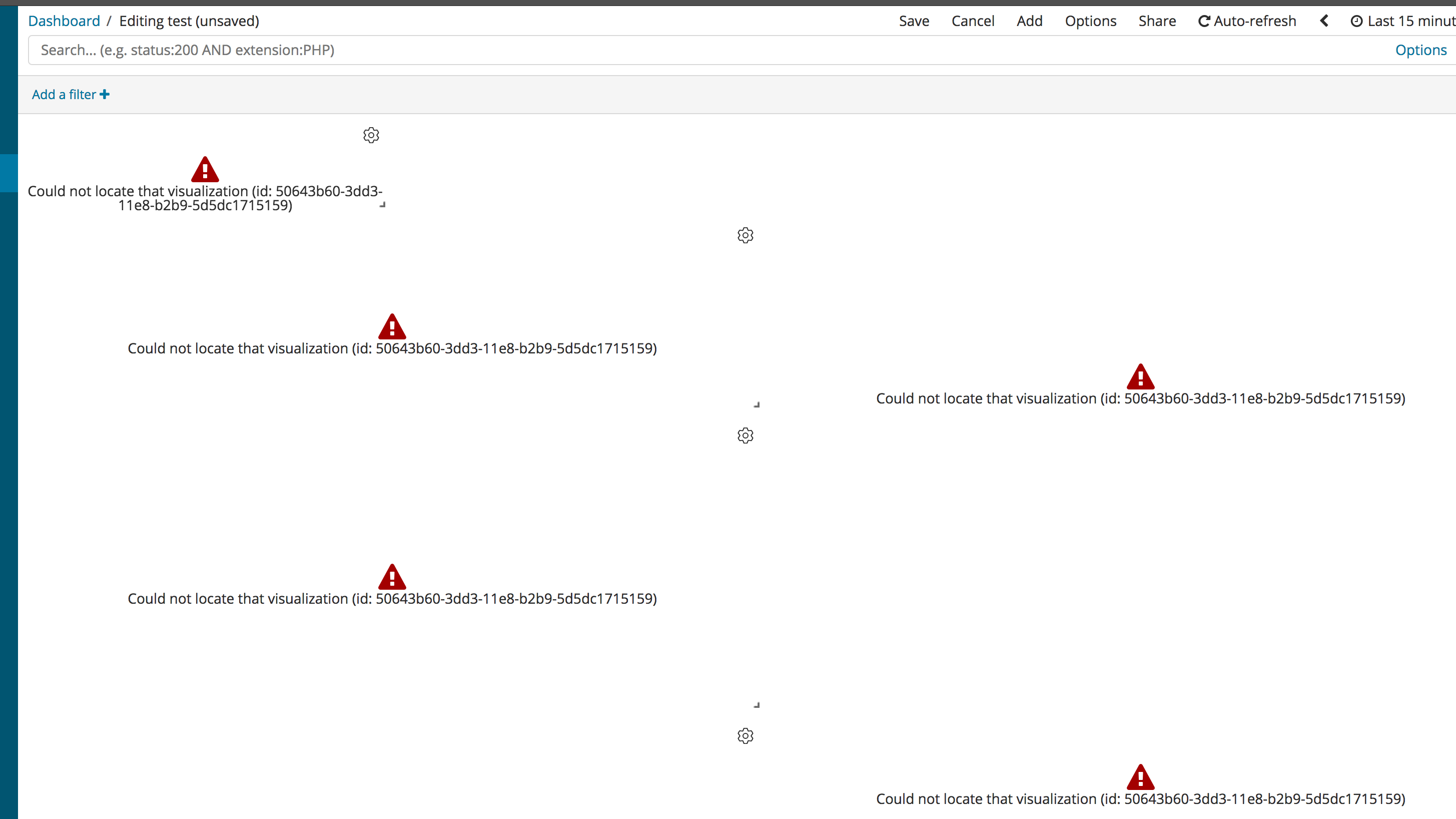Open gear menu on right-side error panel

[x=745, y=235]
